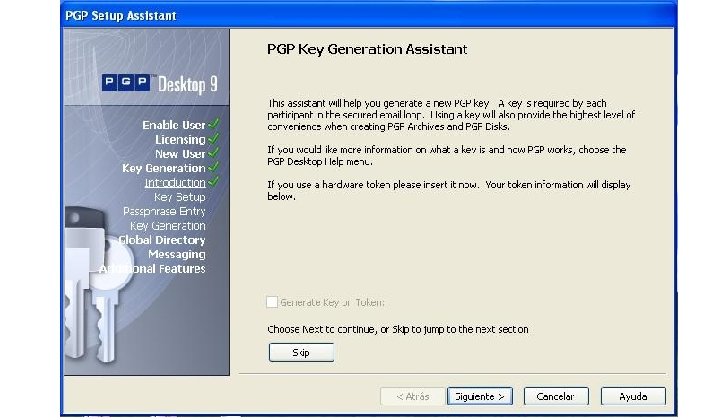Select Key Setup step in sidebar
Image resolution: width=720 pixels, height=420 pixels.
180,197
